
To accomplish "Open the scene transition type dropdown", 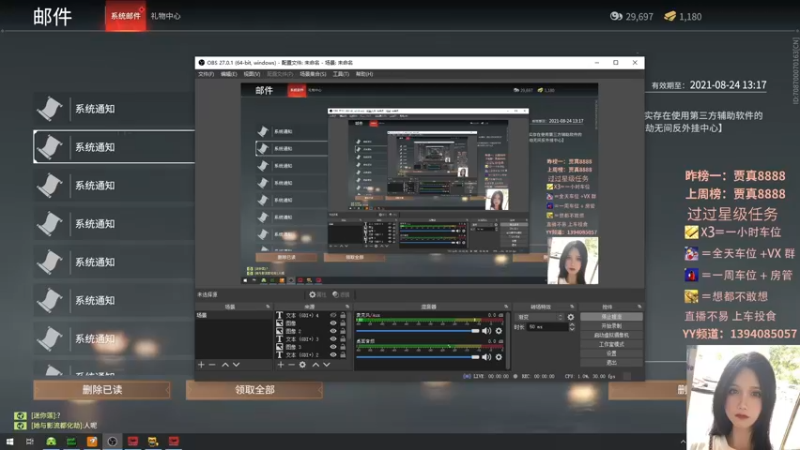I will [x=539, y=317].
